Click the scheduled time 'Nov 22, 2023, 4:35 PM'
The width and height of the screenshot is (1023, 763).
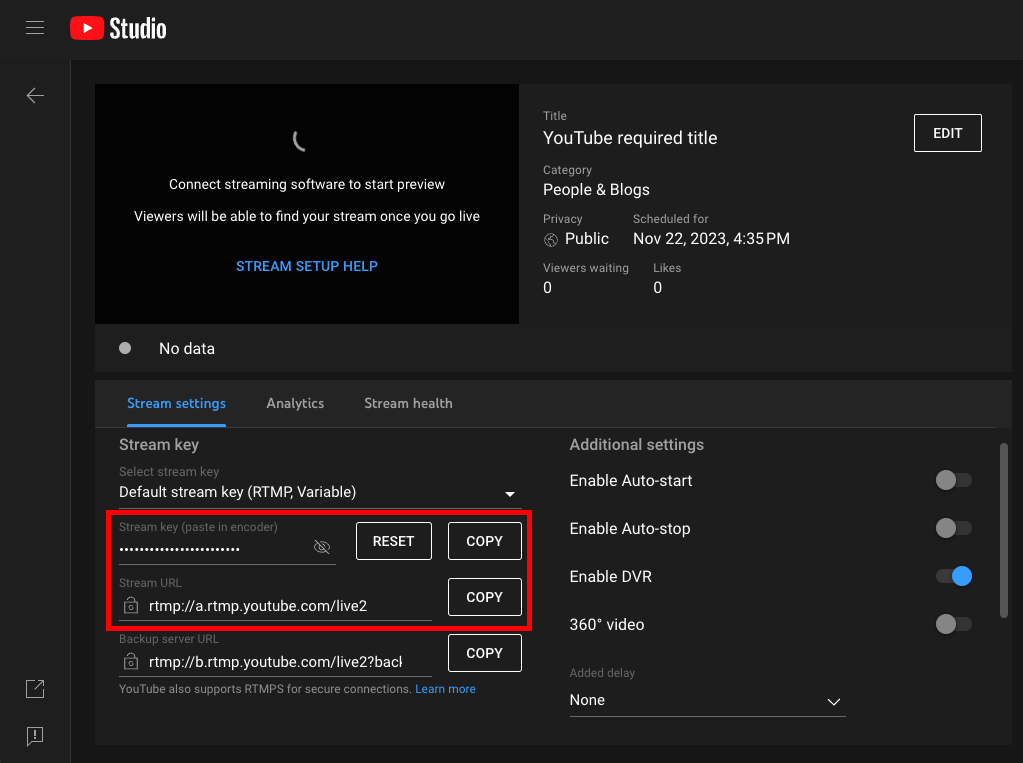(x=711, y=239)
